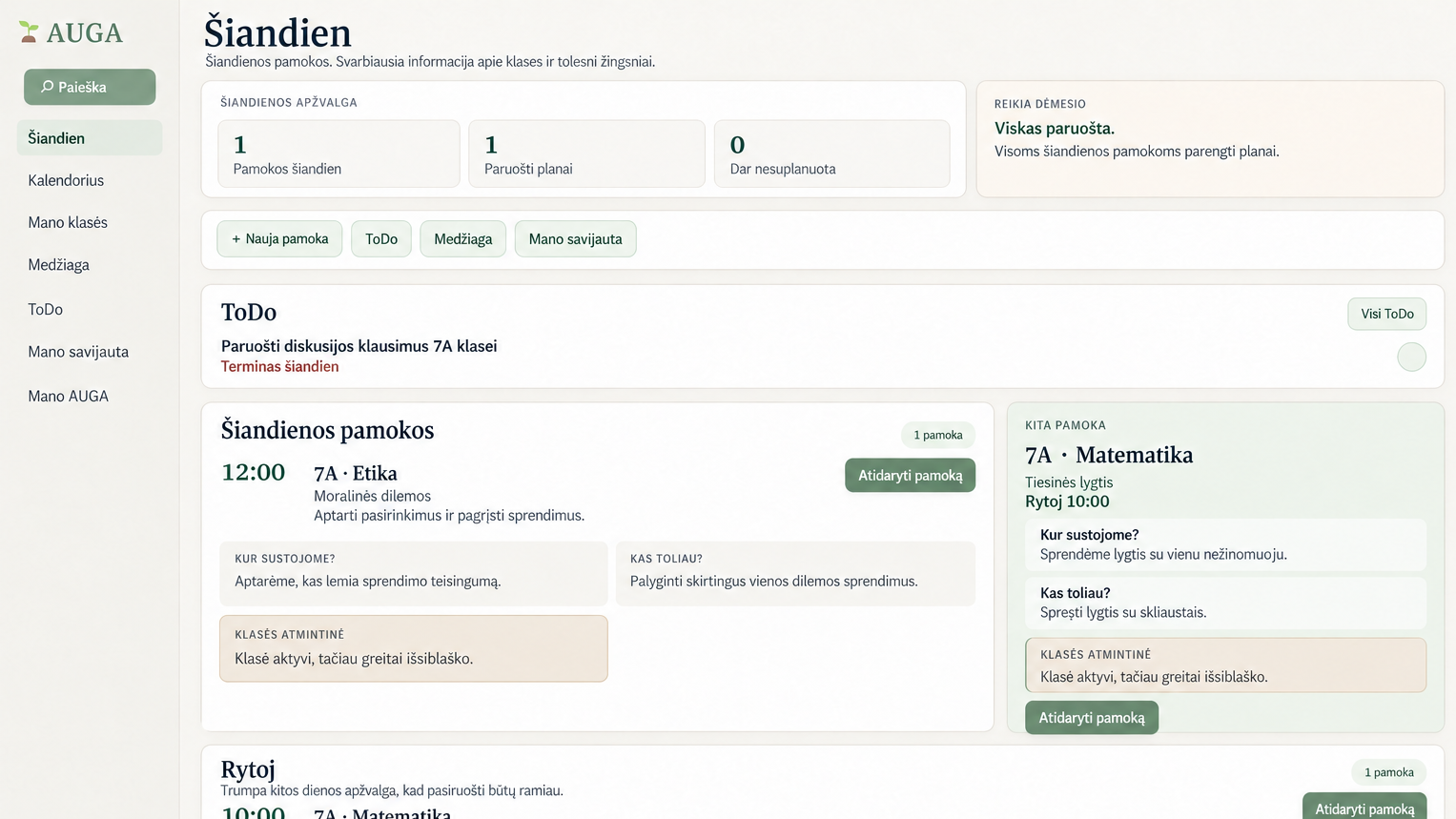Click the Kas toliau box mentioning dilemos sprendimus

click(795, 574)
